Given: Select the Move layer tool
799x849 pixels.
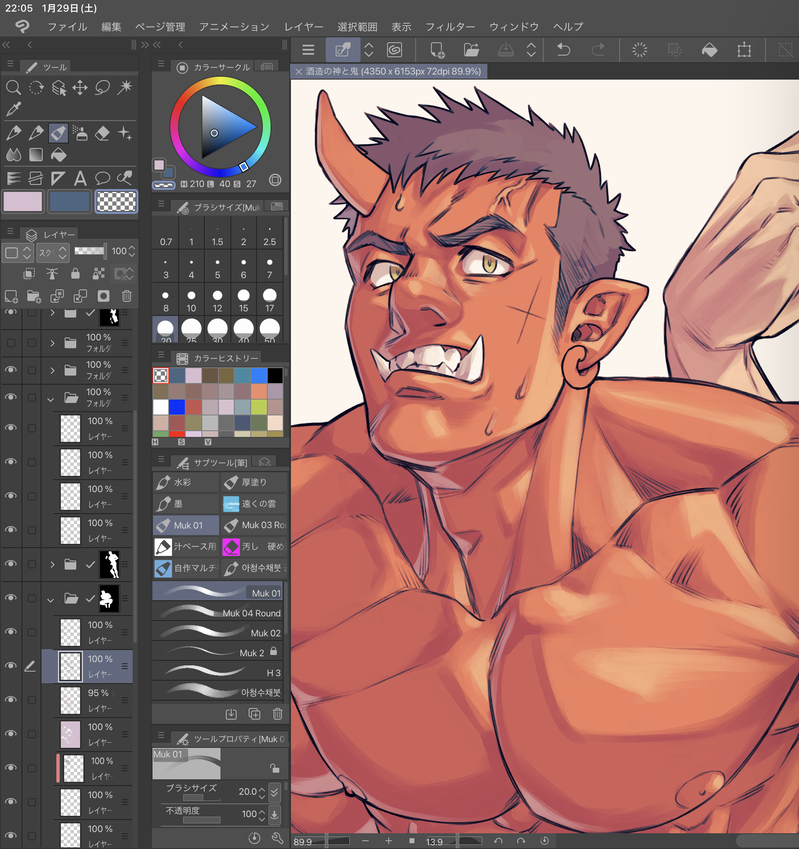Looking at the screenshot, I should (x=80, y=88).
